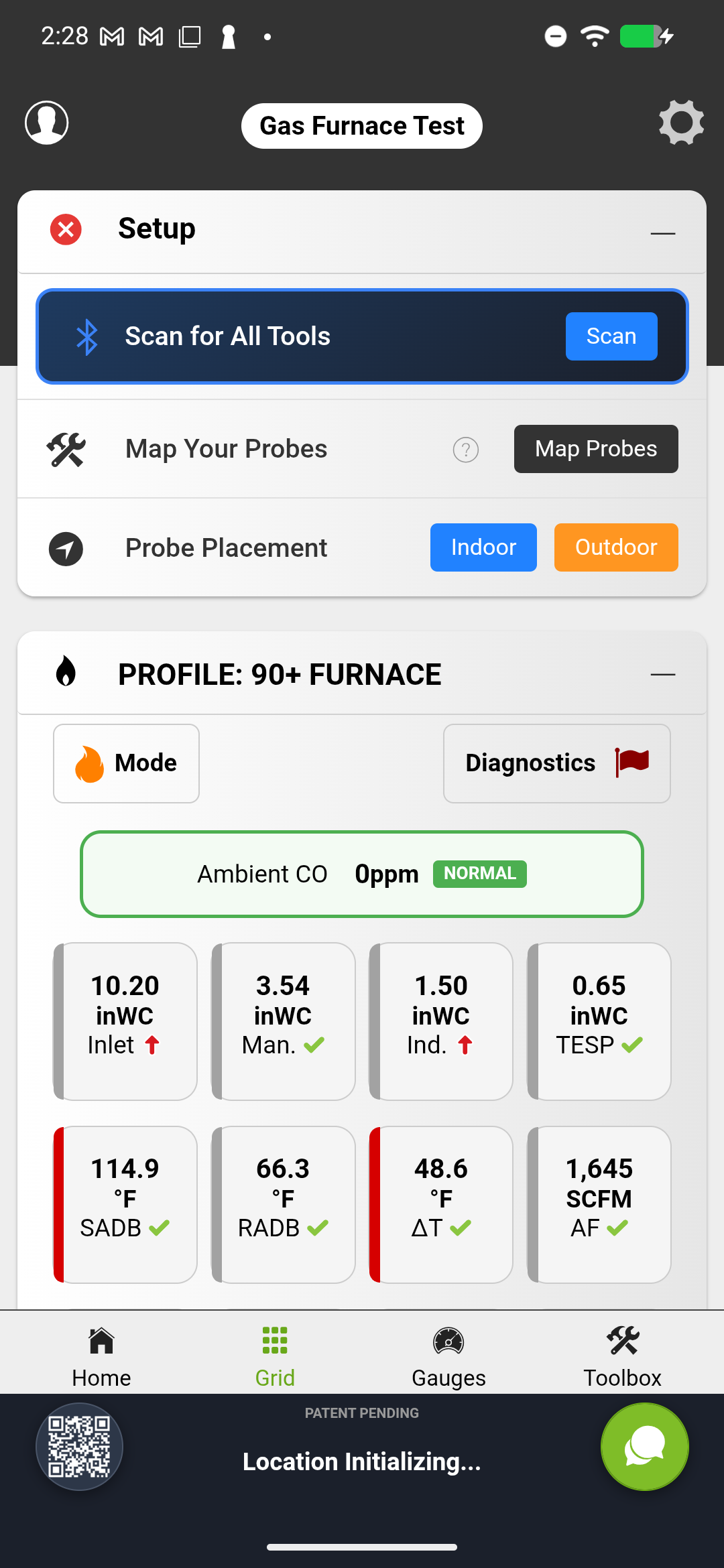This screenshot has height=1568, width=724.
Task: Click the green checkmark on SADB
Action: [160, 1228]
